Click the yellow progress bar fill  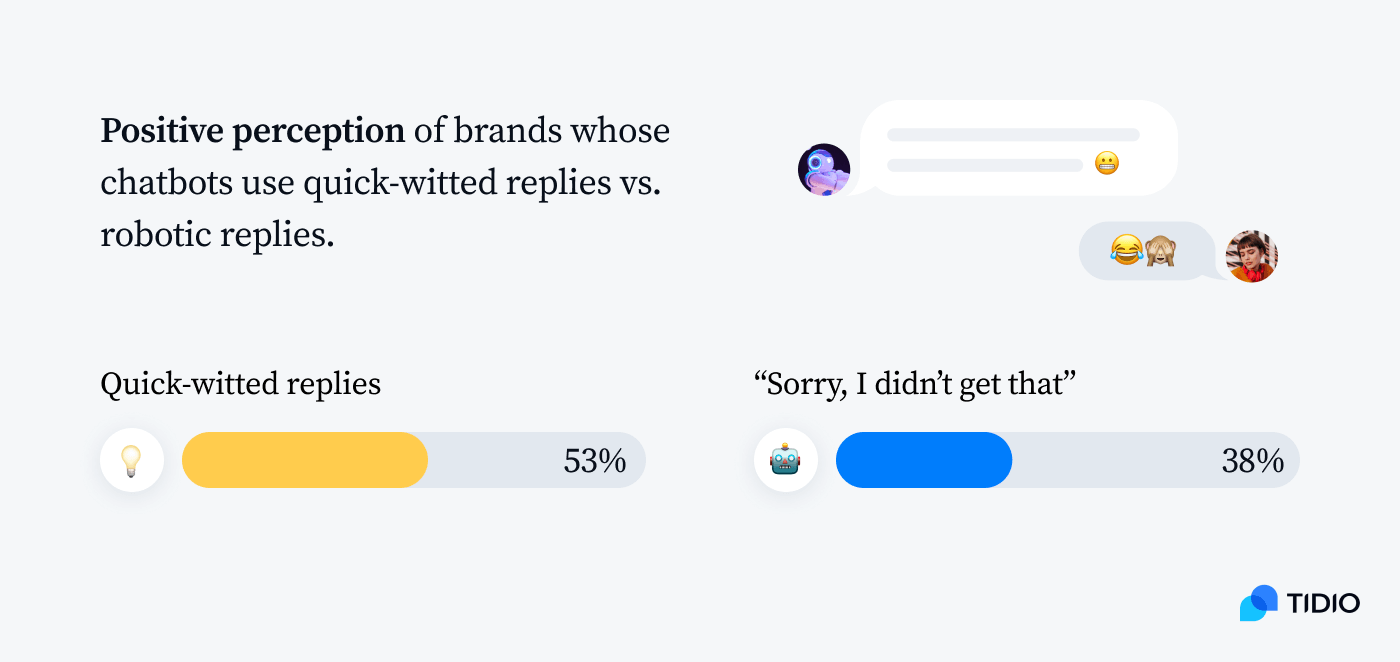[x=304, y=460]
